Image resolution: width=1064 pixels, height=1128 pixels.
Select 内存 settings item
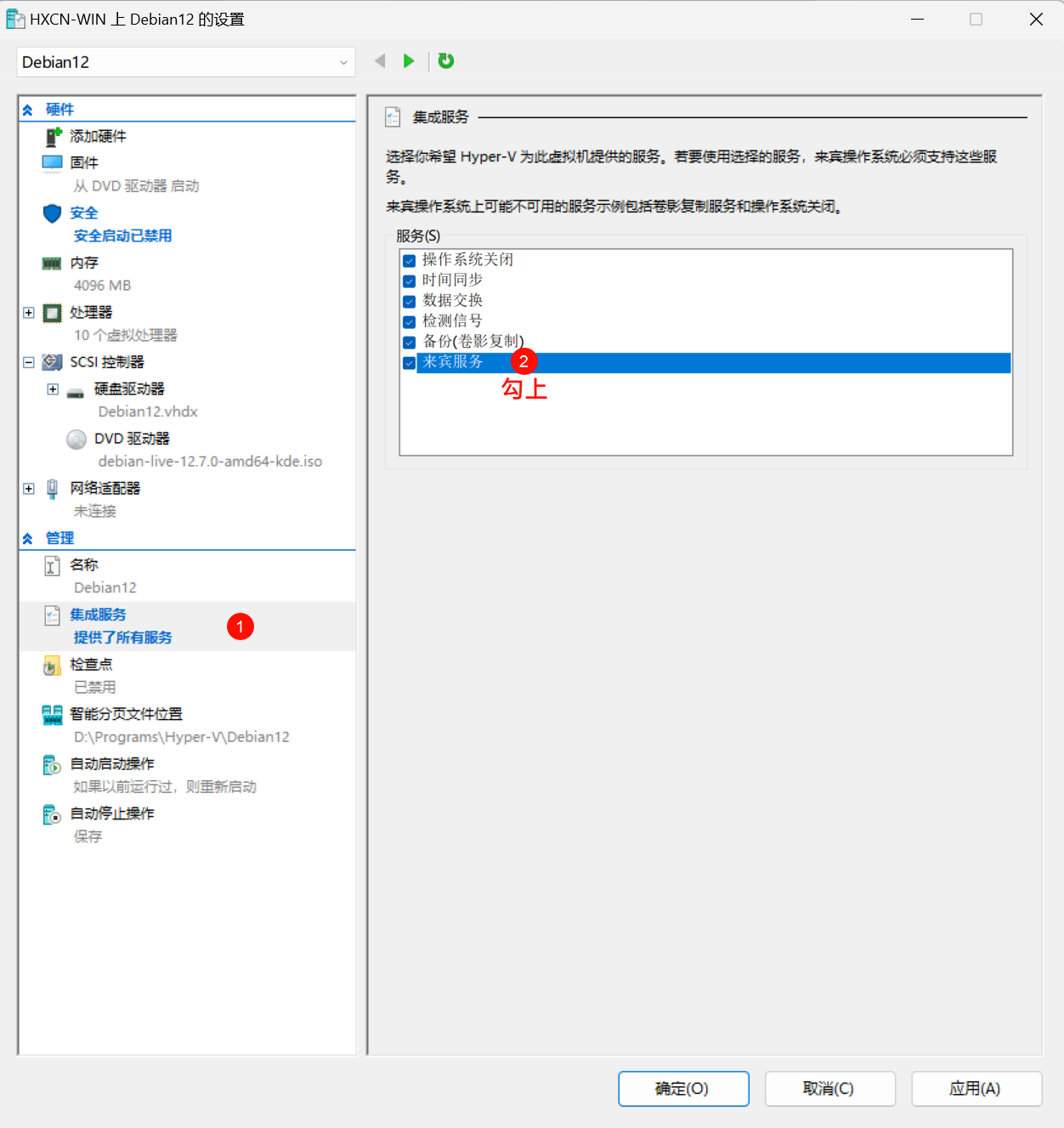coord(84,263)
